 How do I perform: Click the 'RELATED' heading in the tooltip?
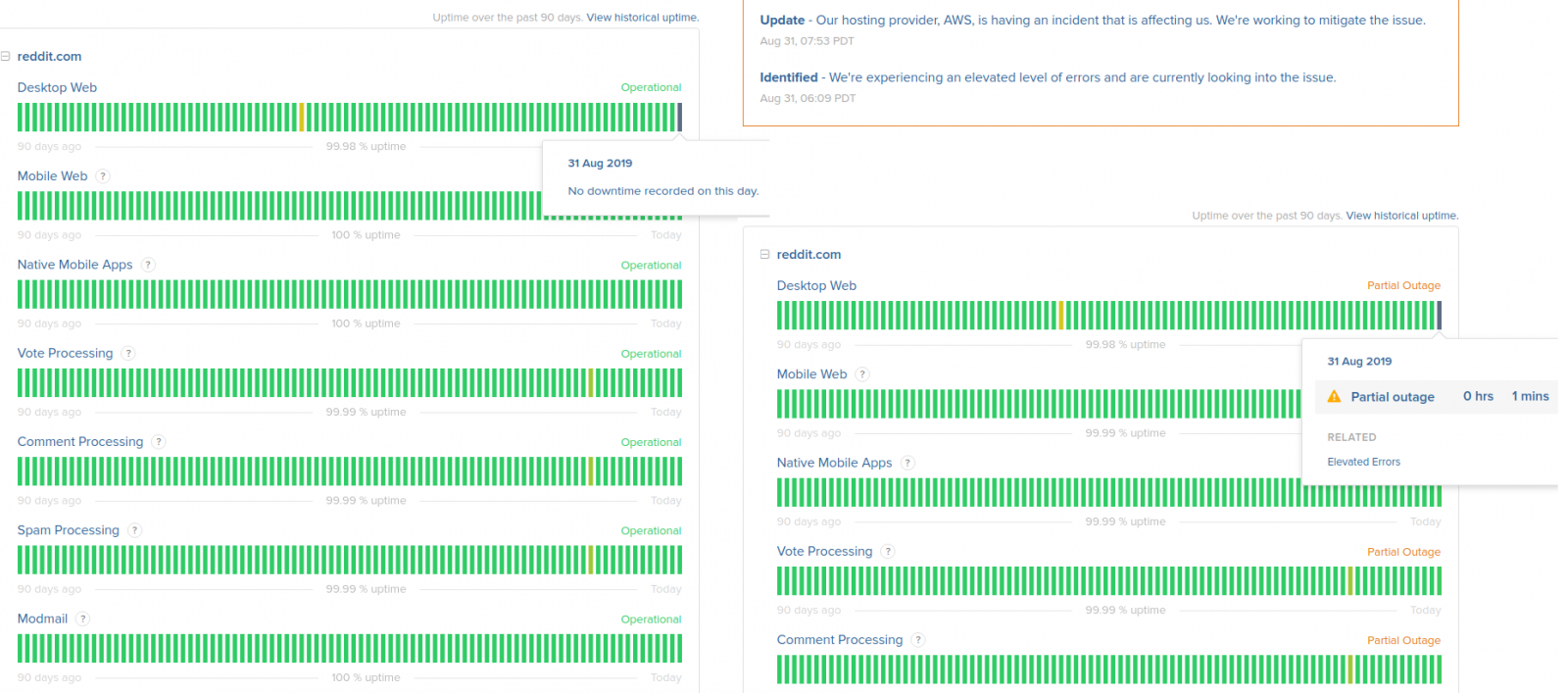[x=1351, y=437]
